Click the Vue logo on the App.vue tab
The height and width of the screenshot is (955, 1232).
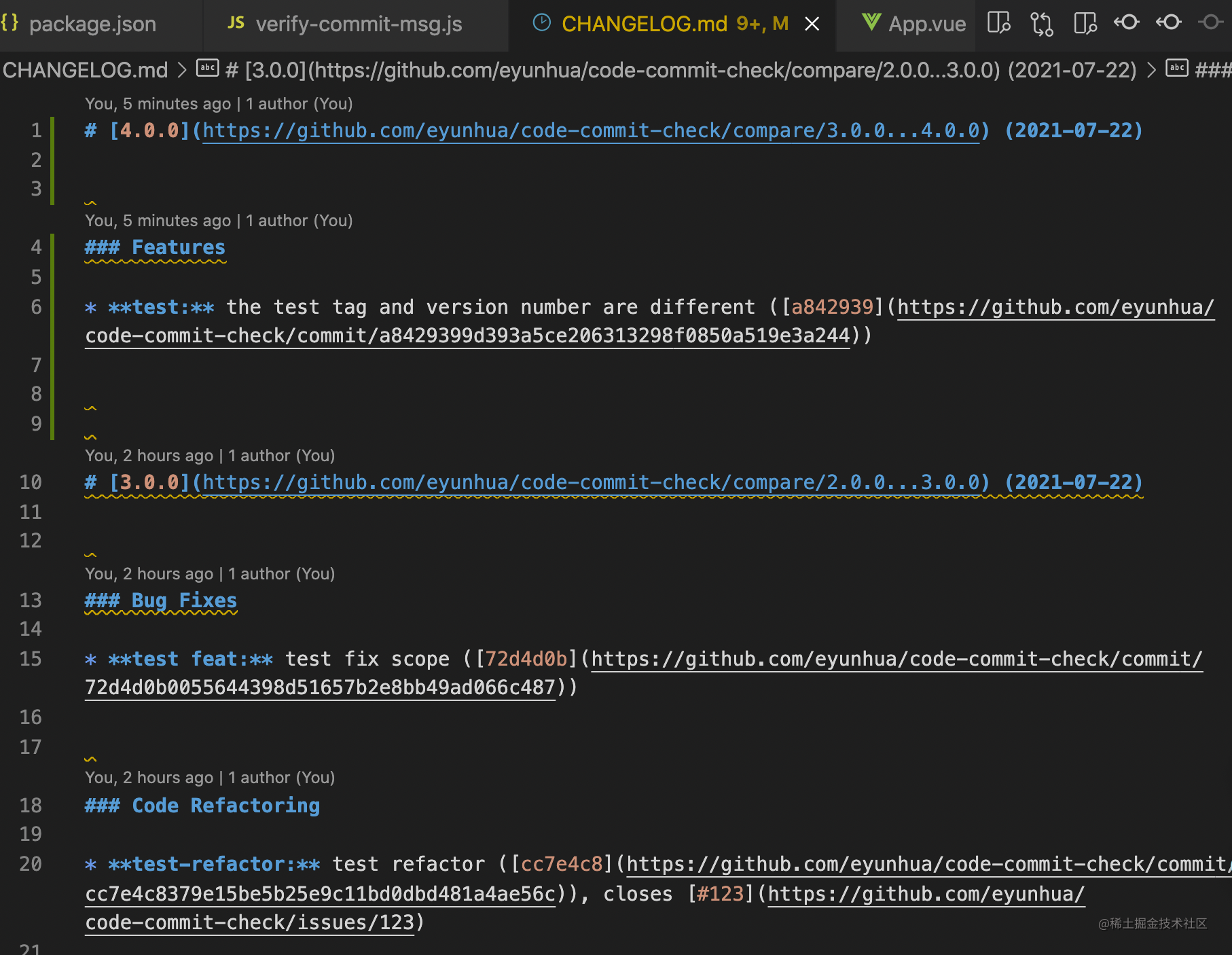click(871, 22)
